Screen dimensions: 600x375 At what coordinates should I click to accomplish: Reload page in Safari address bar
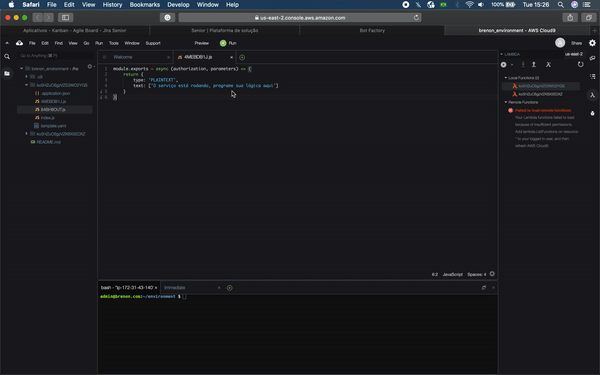pos(416,17)
